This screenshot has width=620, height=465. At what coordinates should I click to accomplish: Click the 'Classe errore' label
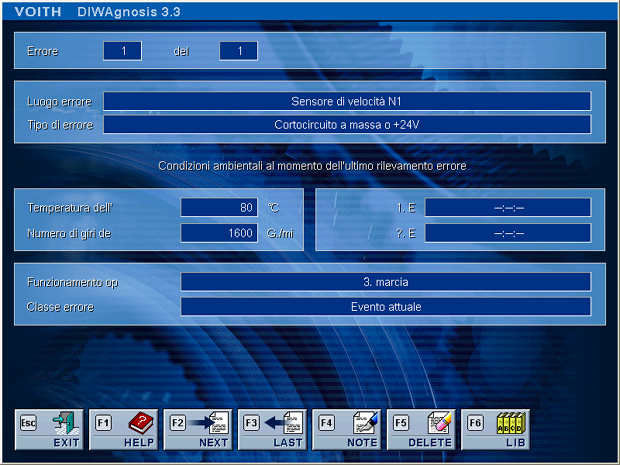(x=60, y=307)
